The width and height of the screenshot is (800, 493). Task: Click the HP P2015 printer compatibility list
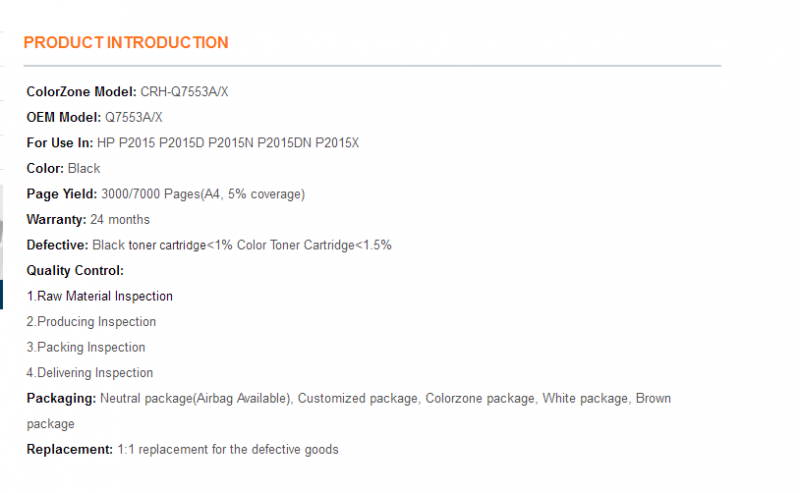[x=228, y=143]
